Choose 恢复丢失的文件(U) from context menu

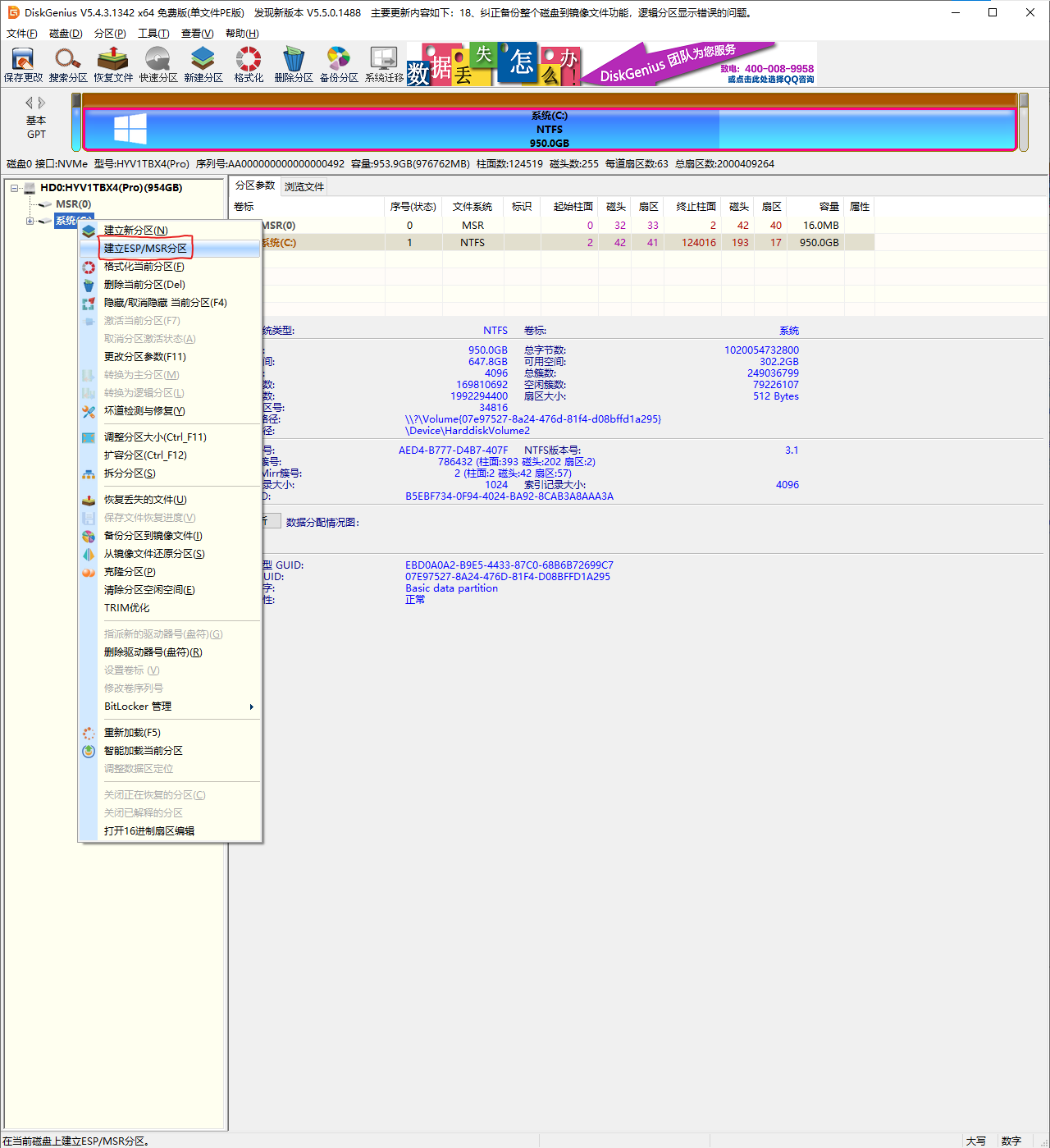(171, 500)
